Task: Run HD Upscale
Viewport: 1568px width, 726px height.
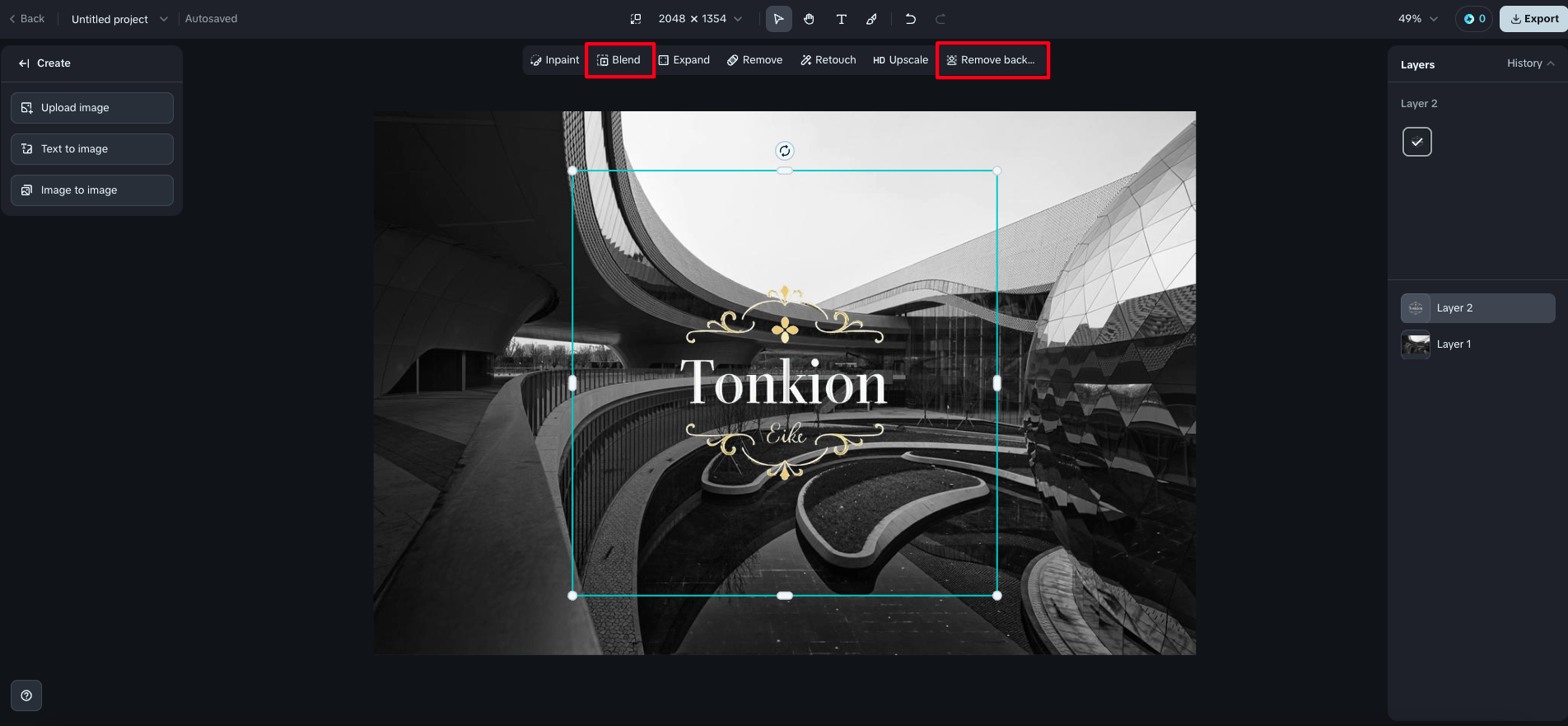Action: click(x=901, y=60)
